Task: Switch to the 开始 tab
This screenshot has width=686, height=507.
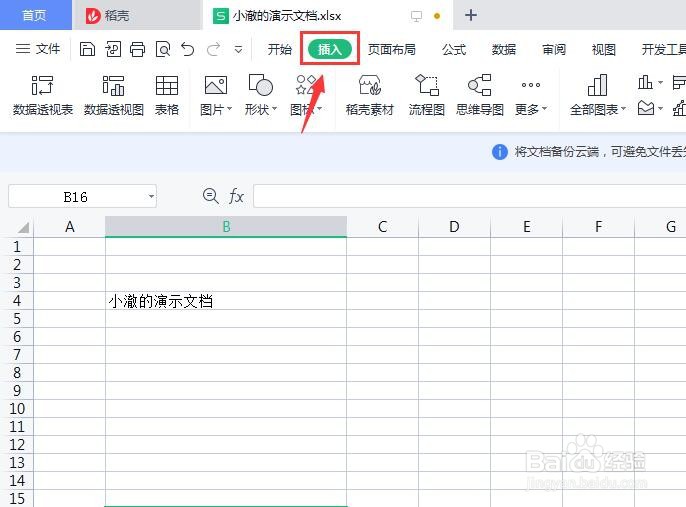Action: click(x=280, y=49)
